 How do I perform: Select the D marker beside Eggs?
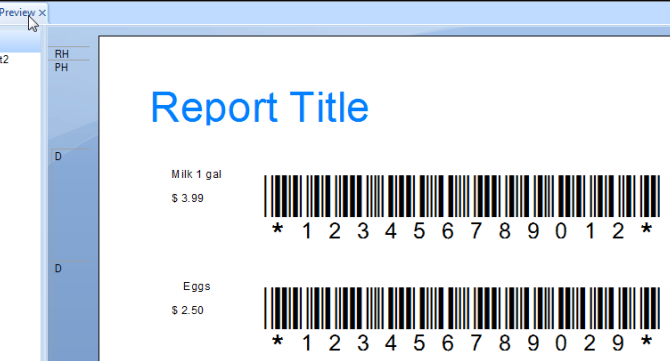point(58,268)
